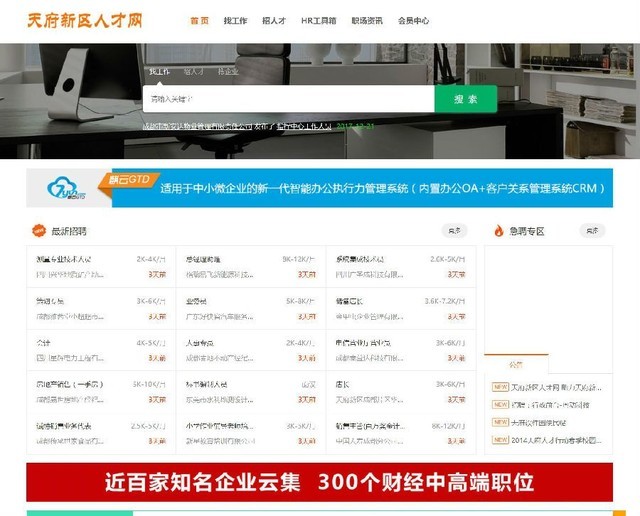The image size is (640, 516).
Task: Click the flame icon beside 急聘专区
Action: pyautogui.click(x=498, y=231)
